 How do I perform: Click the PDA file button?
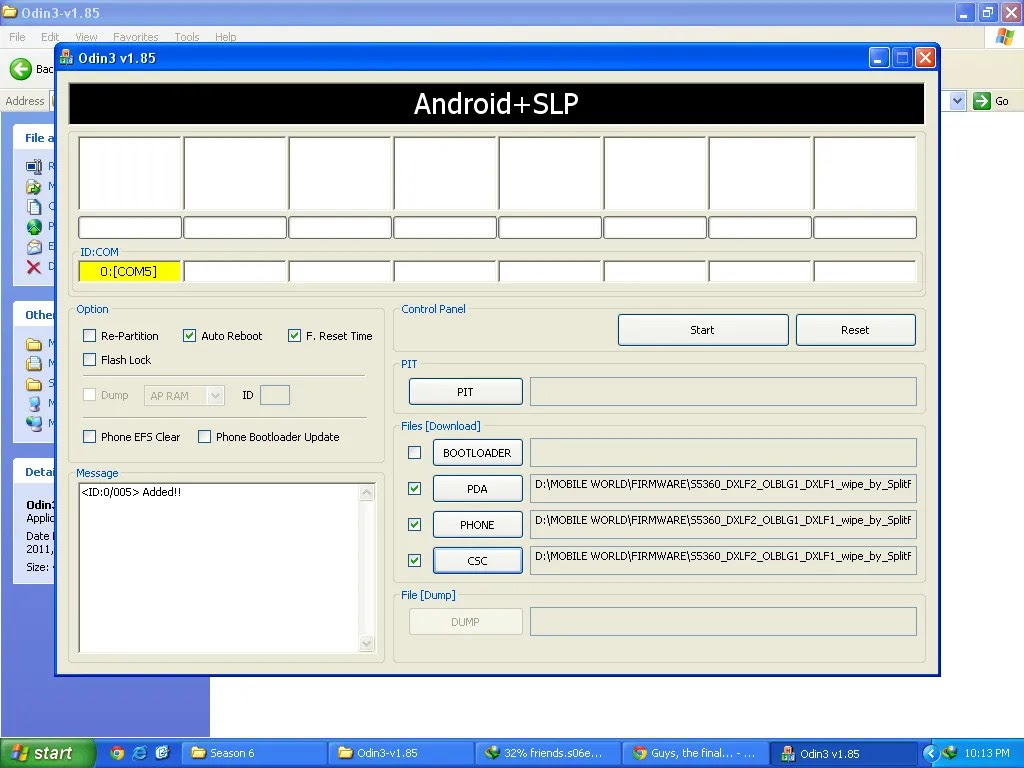[477, 488]
